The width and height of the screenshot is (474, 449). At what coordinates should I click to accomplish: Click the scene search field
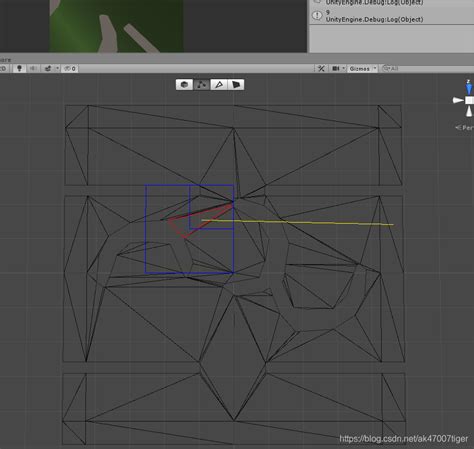pyautogui.click(x=428, y=68)
